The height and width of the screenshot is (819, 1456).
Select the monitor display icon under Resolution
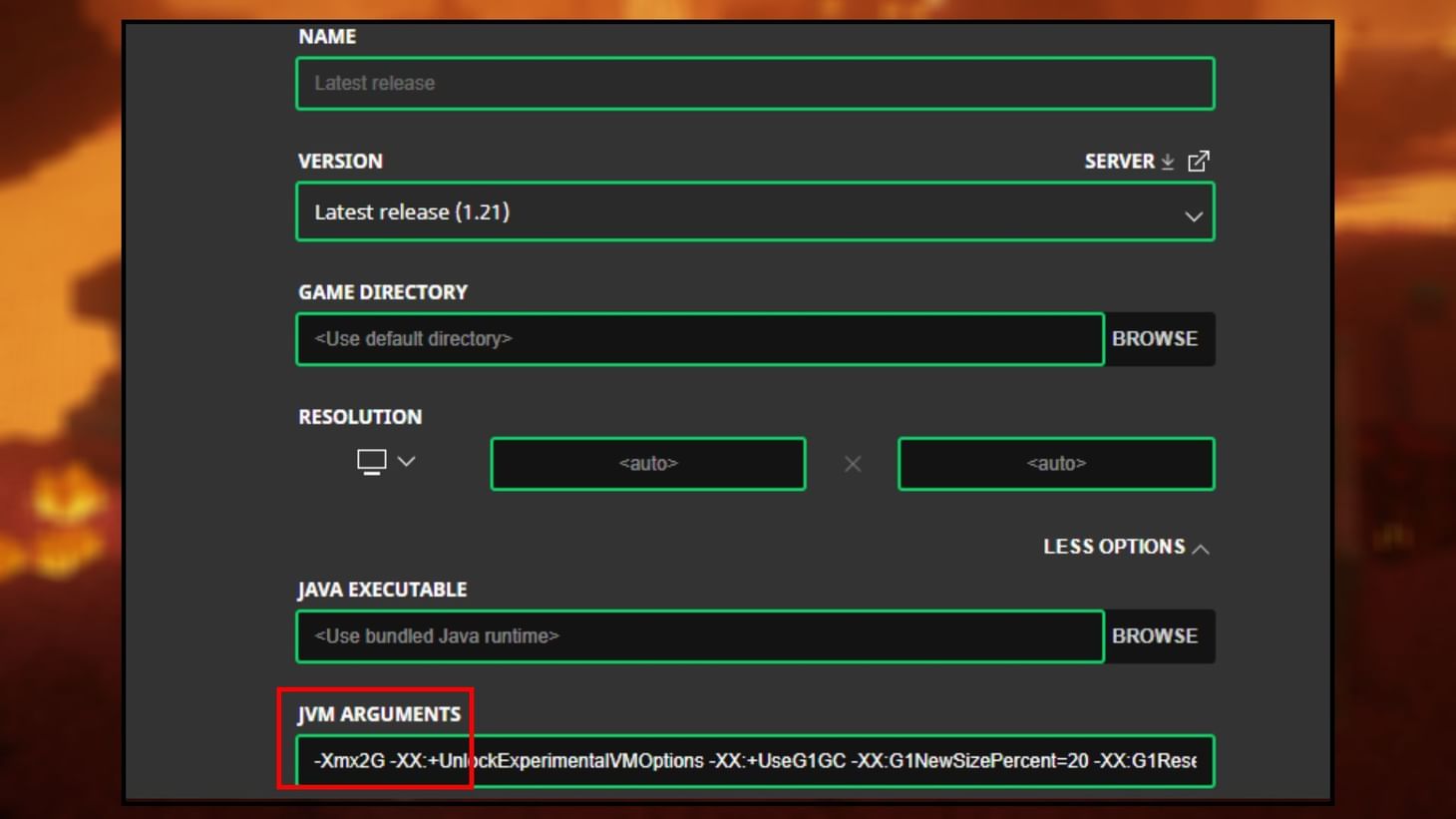click(x=369, y=460)
